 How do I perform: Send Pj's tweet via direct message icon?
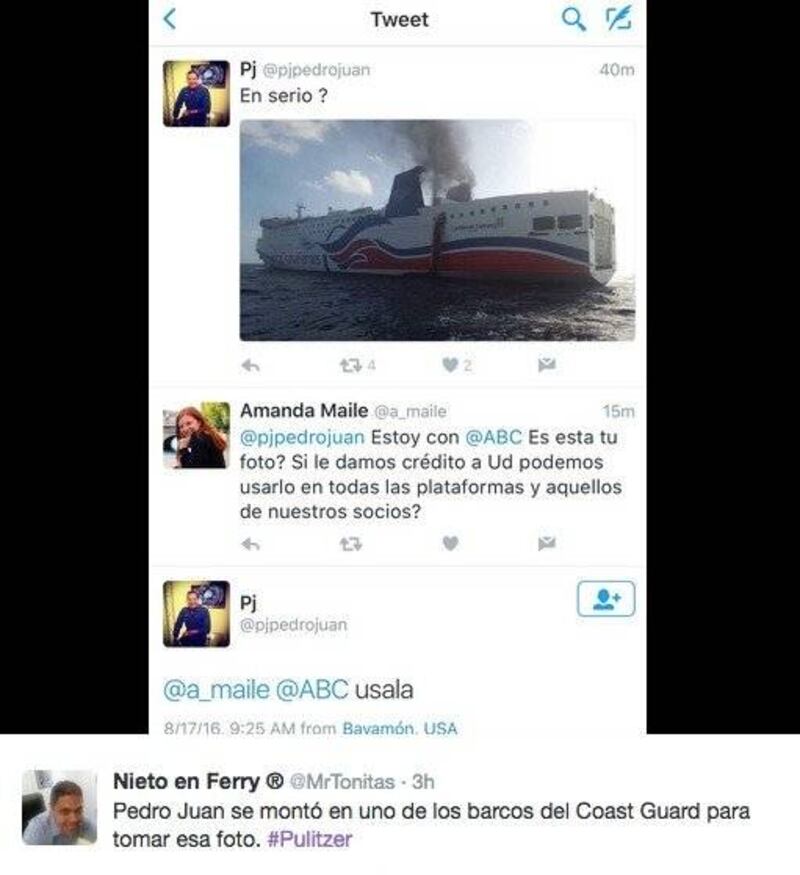coord(547,365)
